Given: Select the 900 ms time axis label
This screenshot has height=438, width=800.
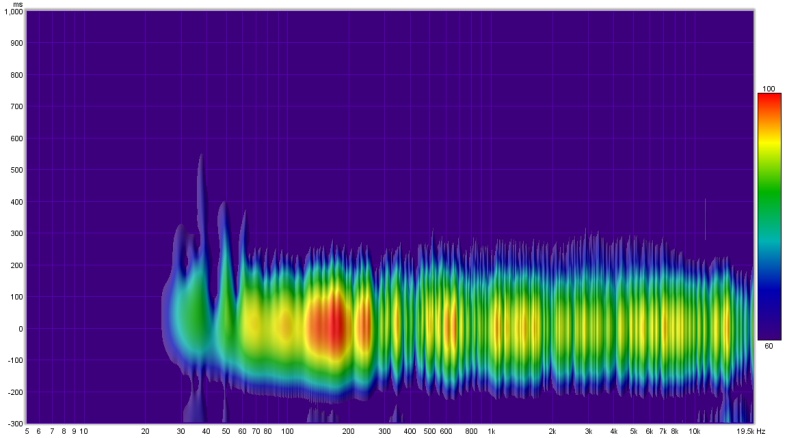Looking at the screenshot, I should 17,43.
